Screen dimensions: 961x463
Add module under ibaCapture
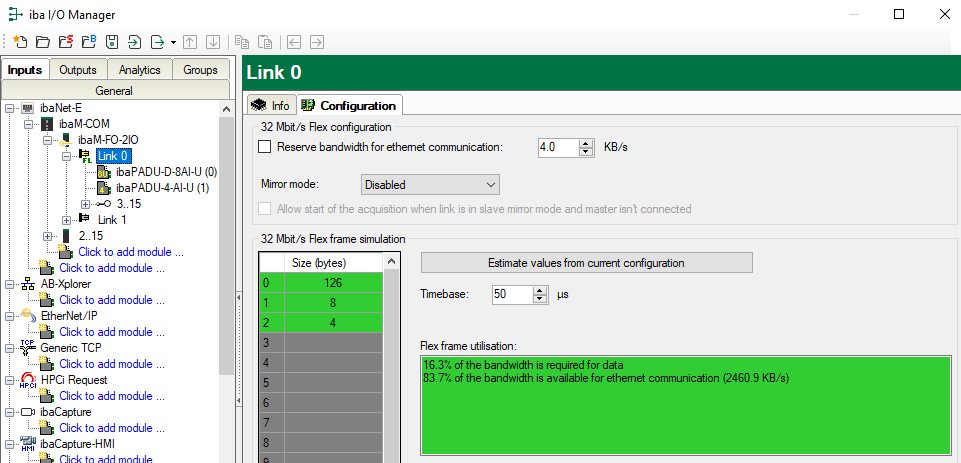pyautogui.click(x=112, y=427)
